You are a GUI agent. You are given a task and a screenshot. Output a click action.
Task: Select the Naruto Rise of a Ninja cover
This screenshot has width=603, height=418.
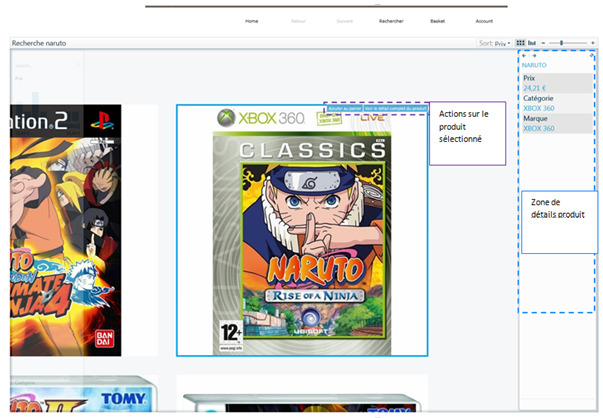302,230
